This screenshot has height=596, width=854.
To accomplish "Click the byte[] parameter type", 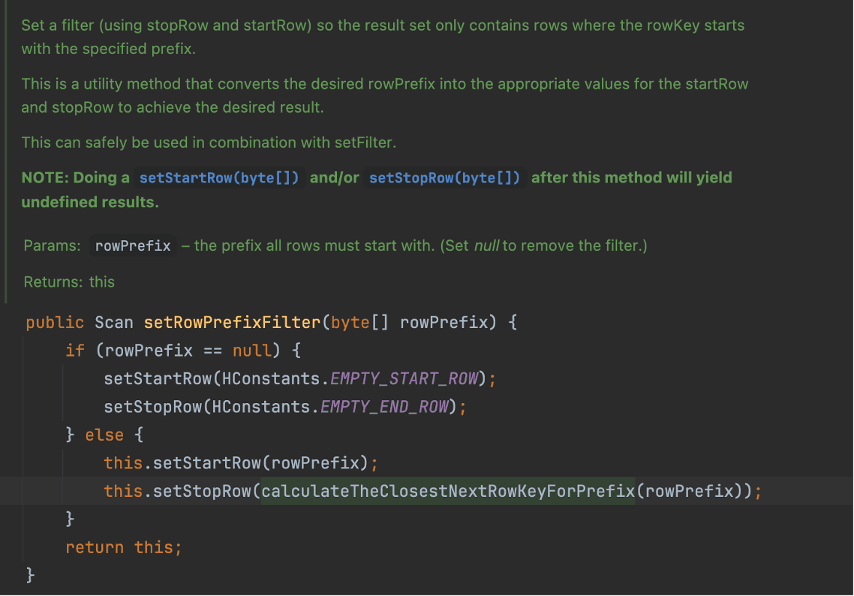I will 359,323.
